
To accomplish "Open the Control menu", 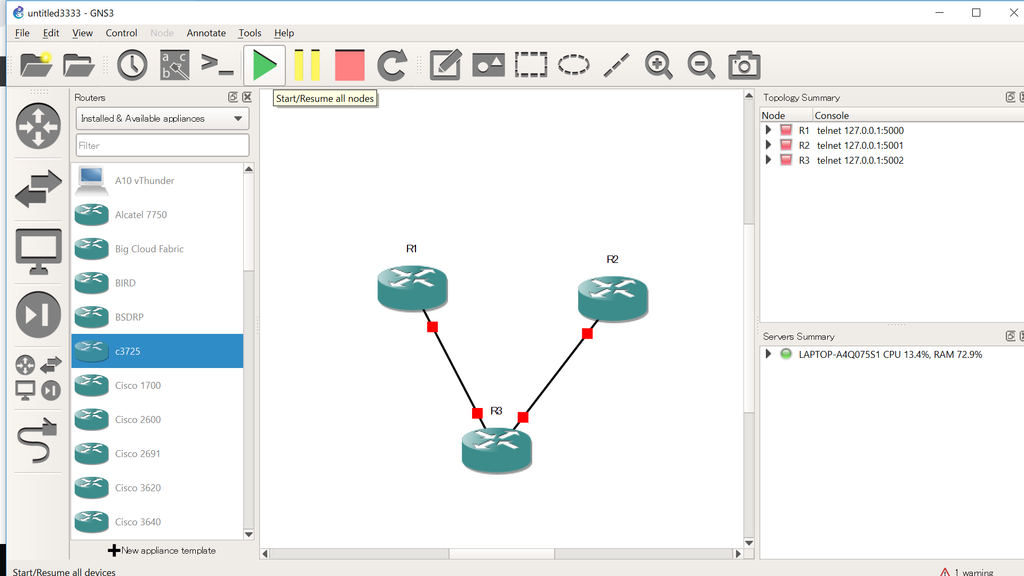I will [121, 33].
